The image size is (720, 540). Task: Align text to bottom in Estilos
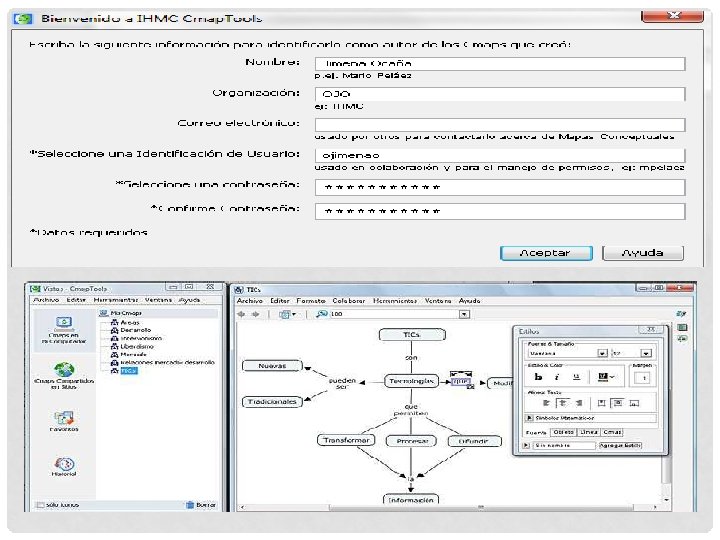(x=634, y=403)
